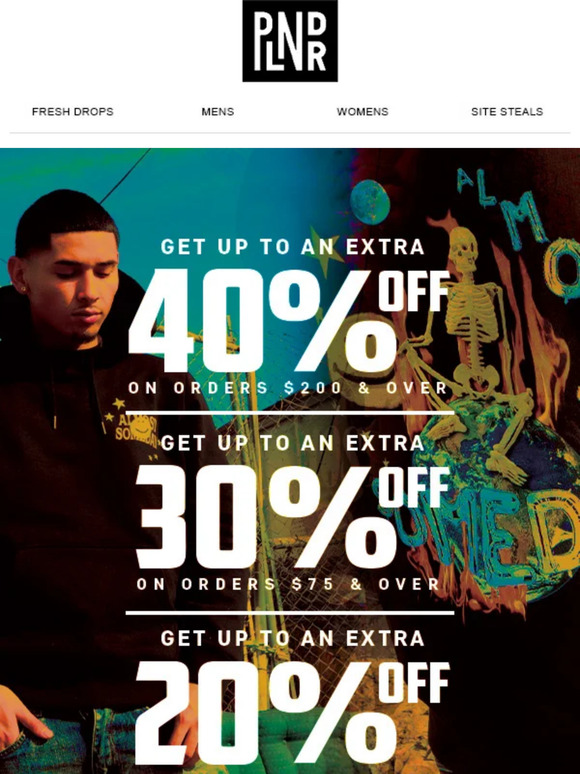Click the 20% OFF discount headline
The height and width of the screenshot is (774, 580).
tap(292, 713)
